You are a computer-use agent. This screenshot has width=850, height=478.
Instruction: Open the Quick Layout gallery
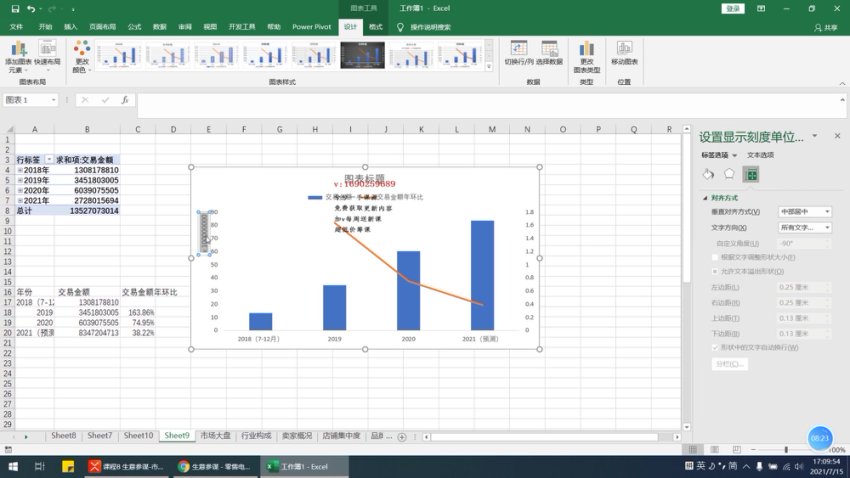[47, 54]
